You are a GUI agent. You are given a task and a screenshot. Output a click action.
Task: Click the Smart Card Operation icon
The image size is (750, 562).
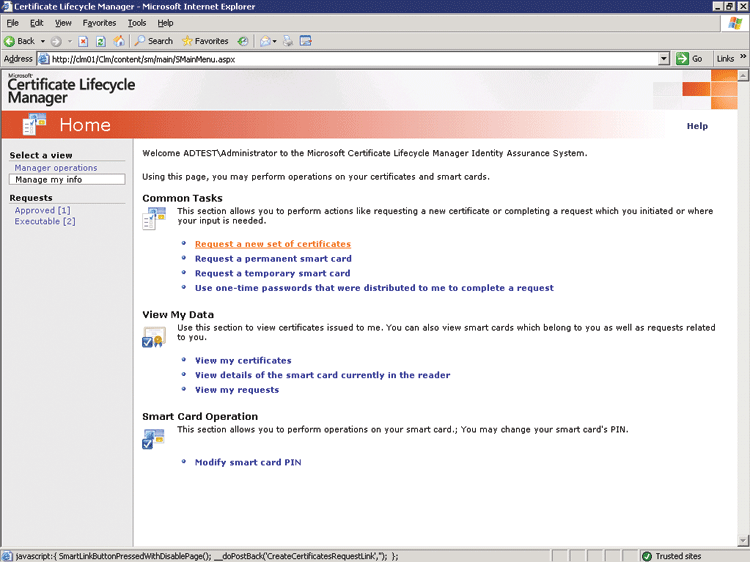coord(154,439)
